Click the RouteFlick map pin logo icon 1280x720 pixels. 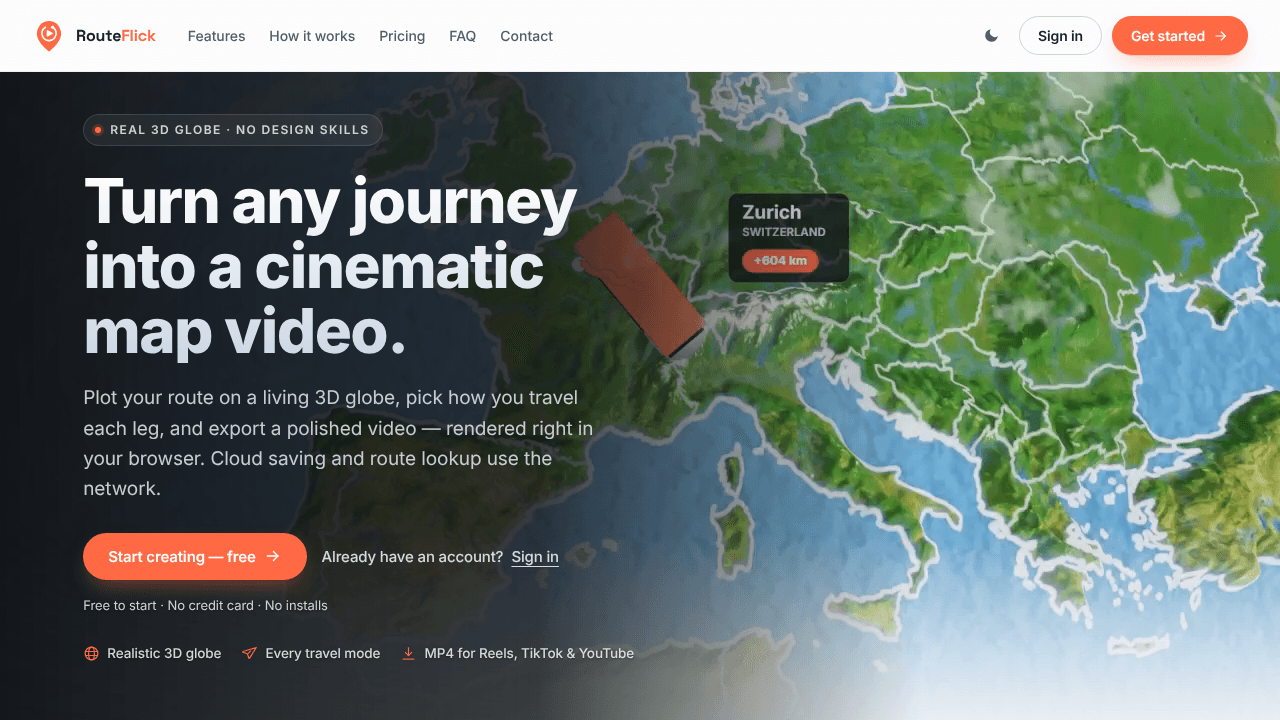coord(48,36)
